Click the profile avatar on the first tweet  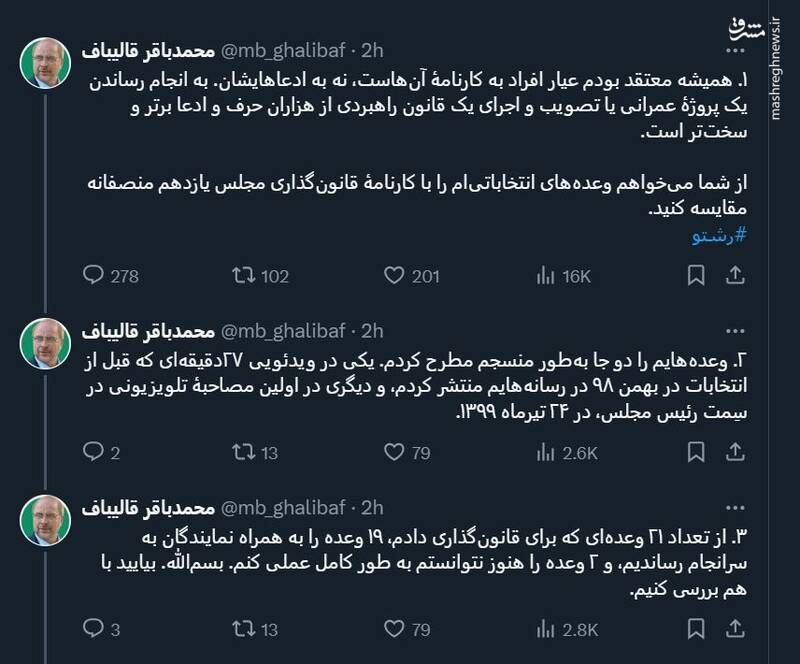pyautogui.click(x=45, y=62)
